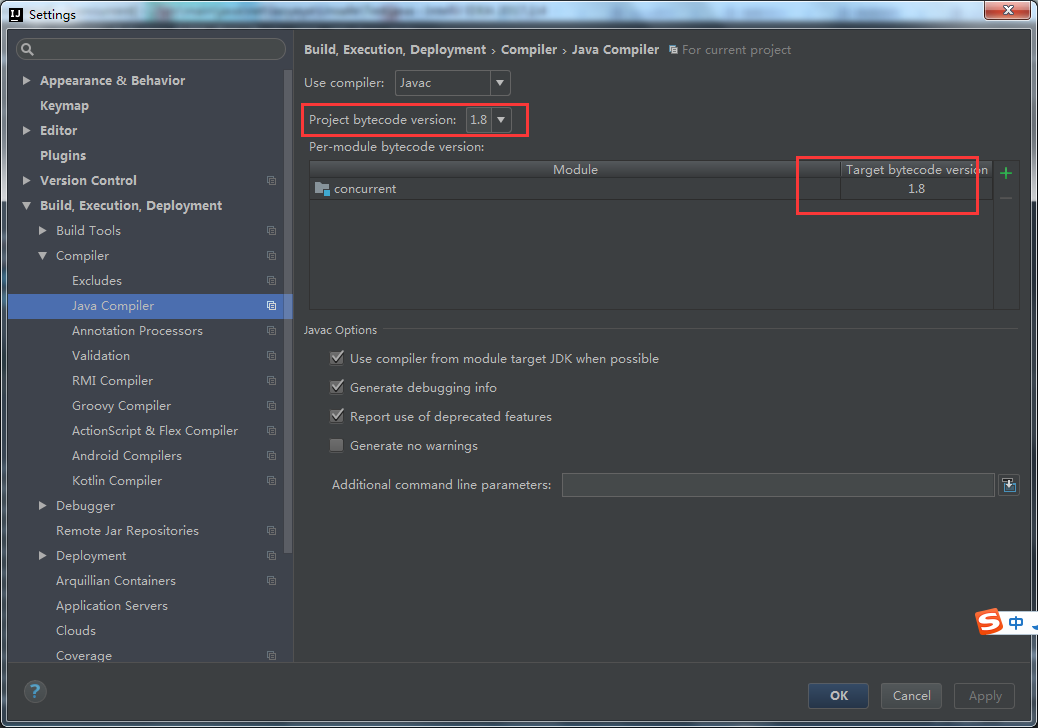Click project-level icon beside Kotlin Compiler
Viewport: 1038px width, 728px height.
coord(271,480)
